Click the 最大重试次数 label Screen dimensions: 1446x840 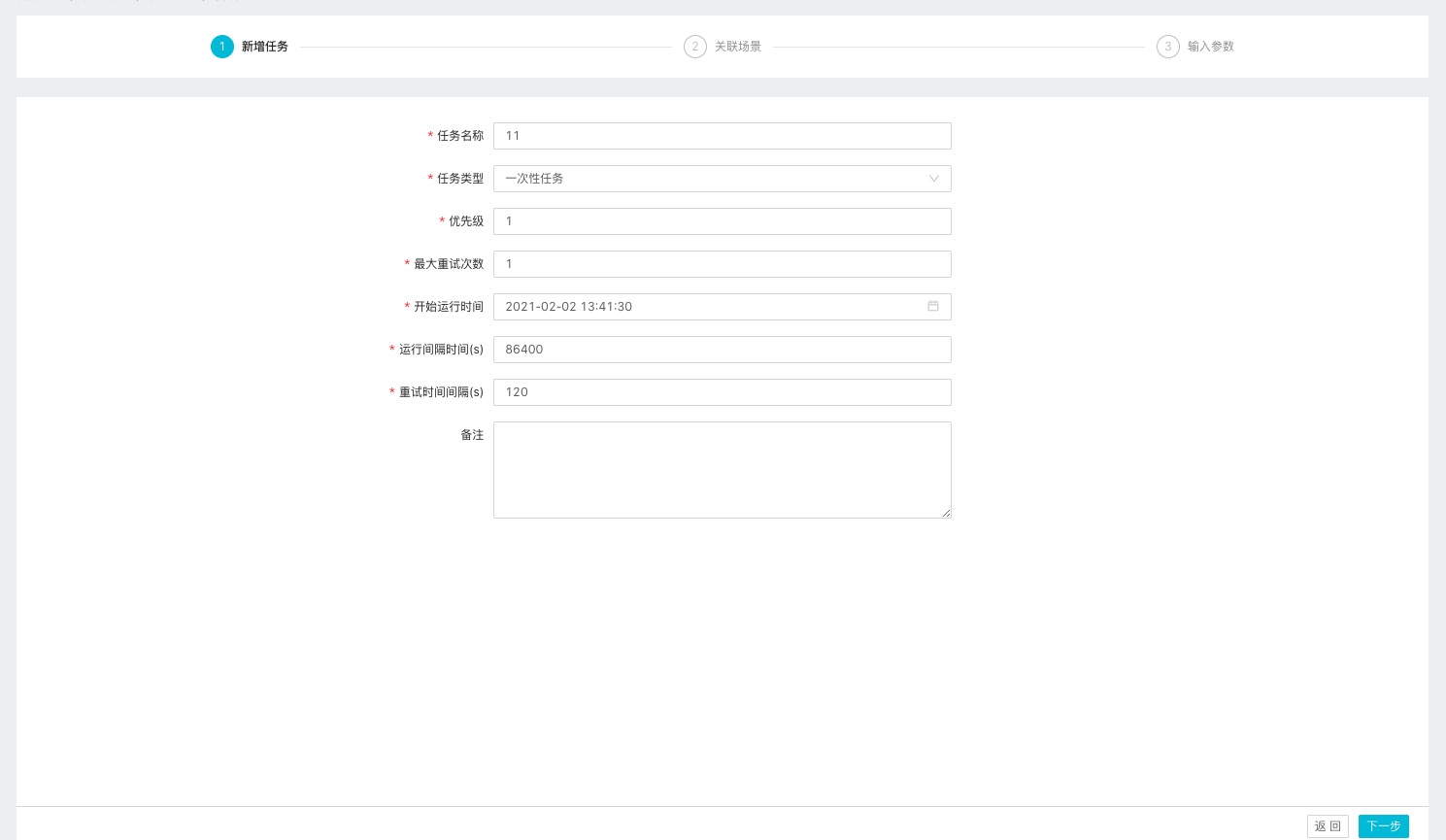pos(449,264)
